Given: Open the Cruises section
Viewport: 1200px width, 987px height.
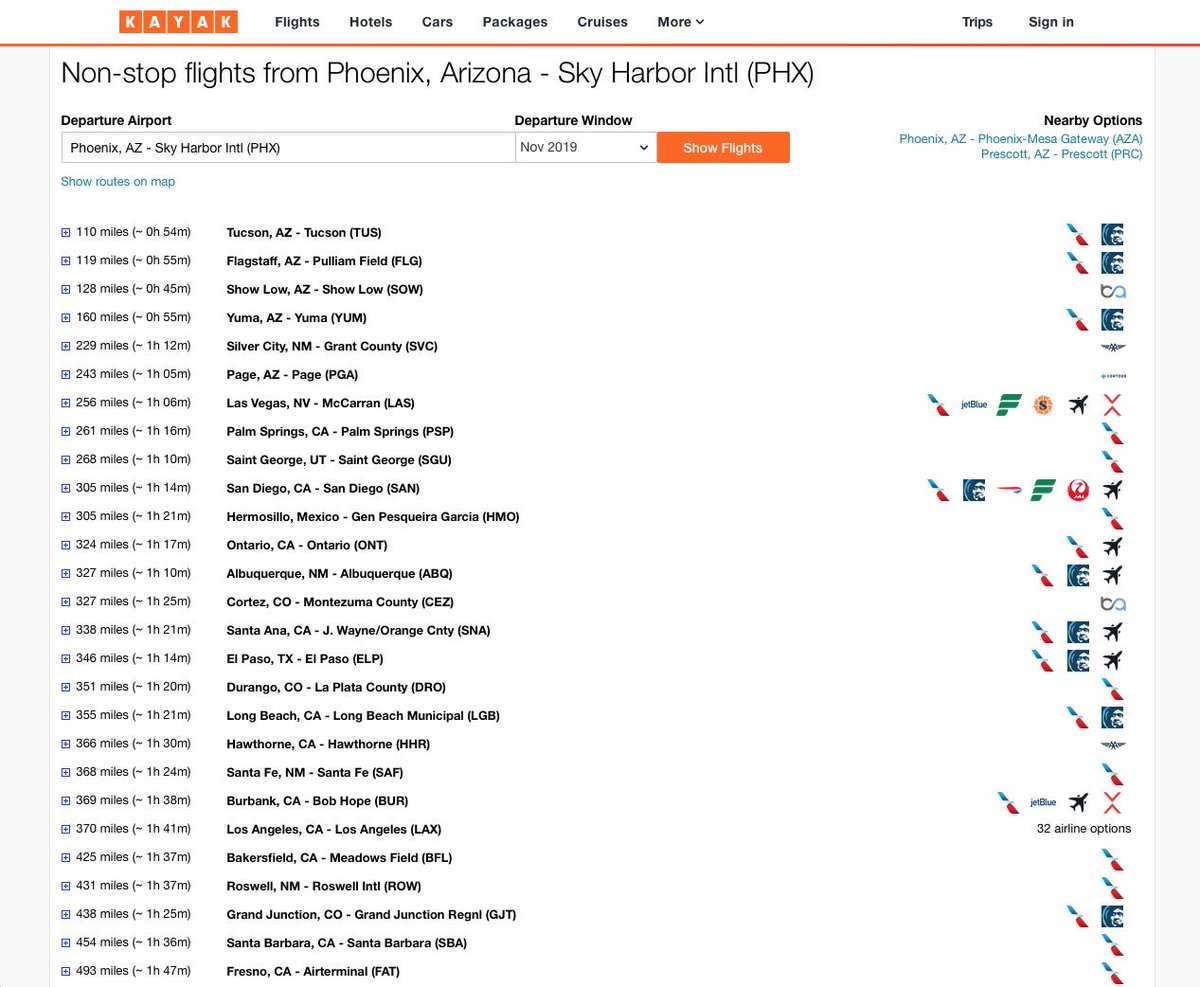Looking at the screenshot, I should pyautogui.click(x=603, y=22).
